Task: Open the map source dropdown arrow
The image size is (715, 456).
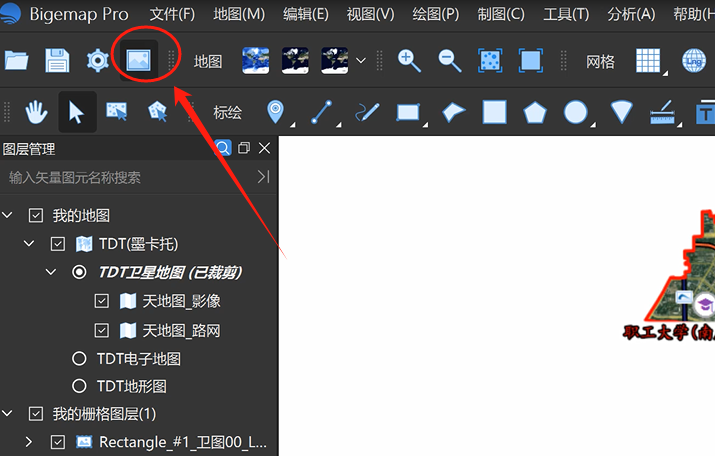Action: tap(361, 60)
